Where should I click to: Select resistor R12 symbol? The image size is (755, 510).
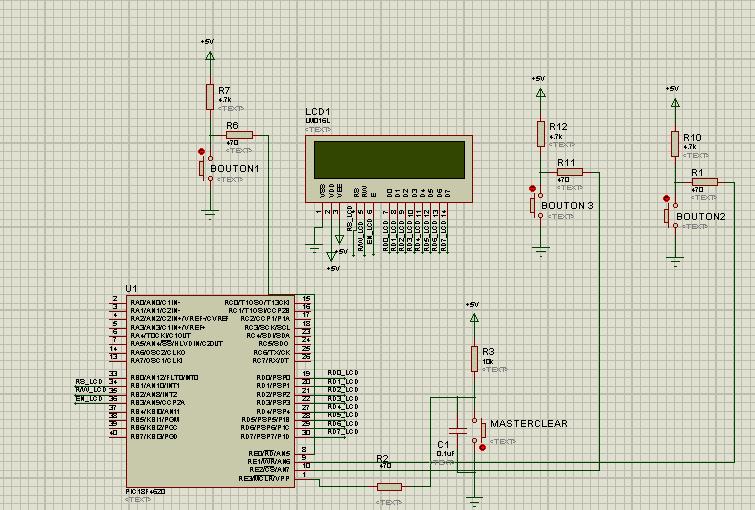coord(541,133)
